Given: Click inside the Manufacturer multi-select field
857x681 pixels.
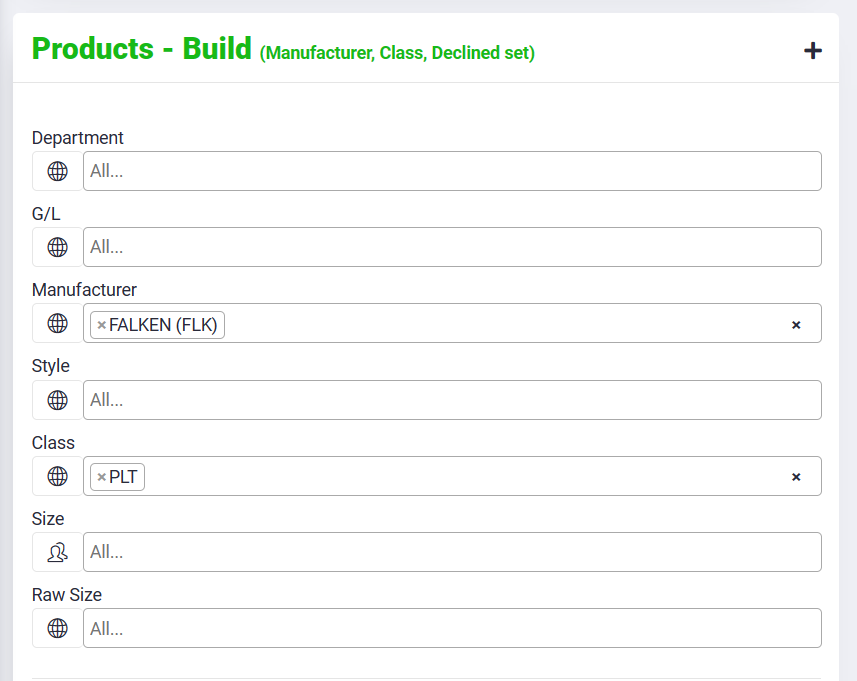Looking at the screenshot, I should pyautogui.click(x=500, y=324).
